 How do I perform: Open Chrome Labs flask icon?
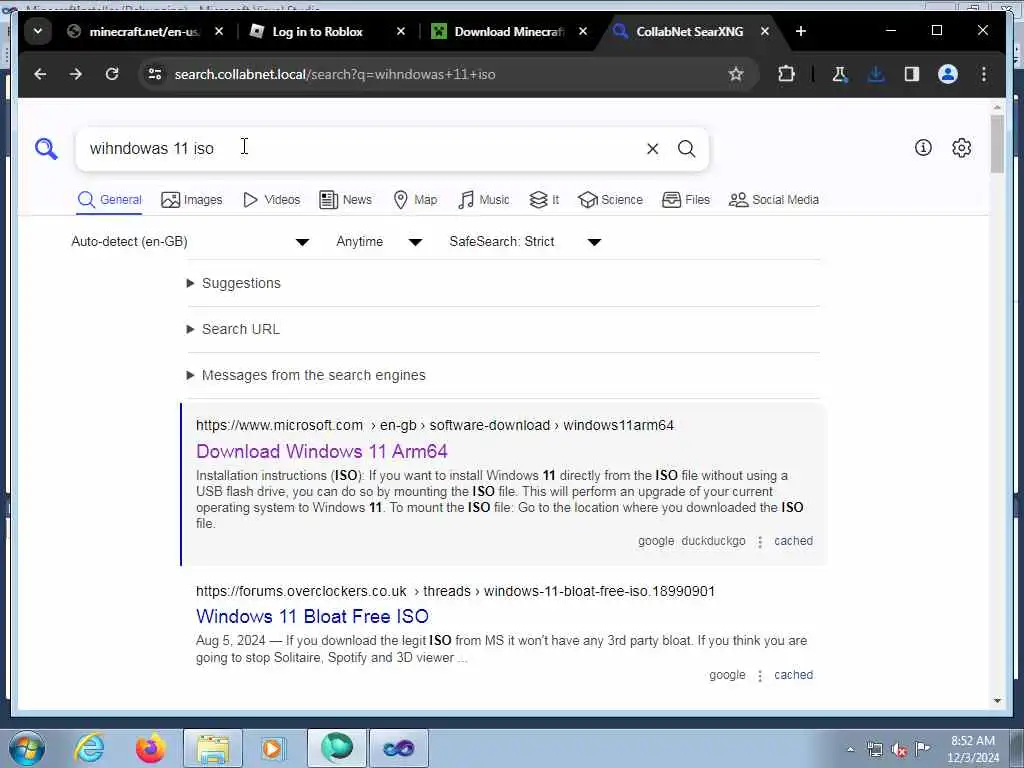coord(840,74)
